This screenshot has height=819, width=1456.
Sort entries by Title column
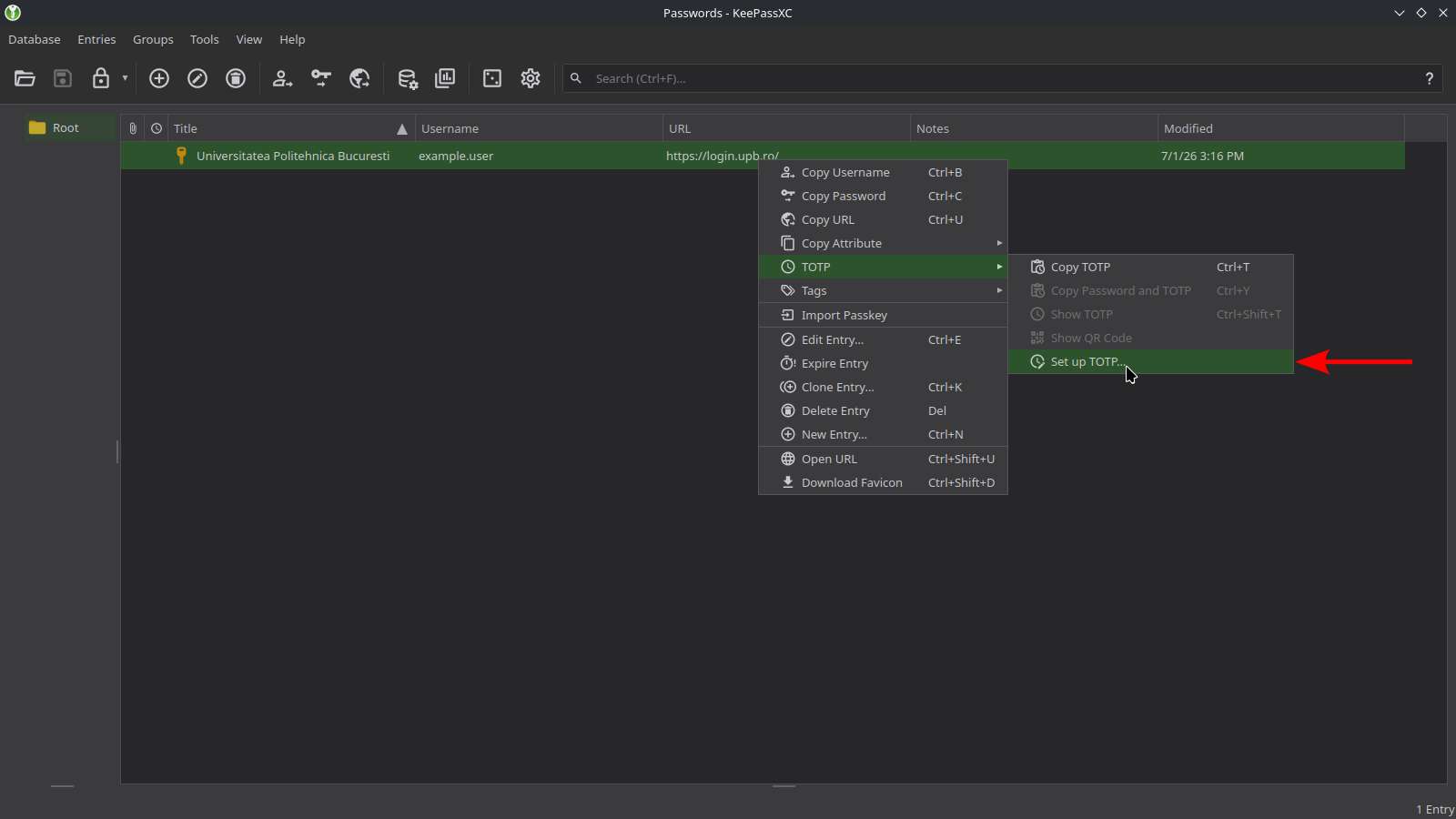click(291, 128)
